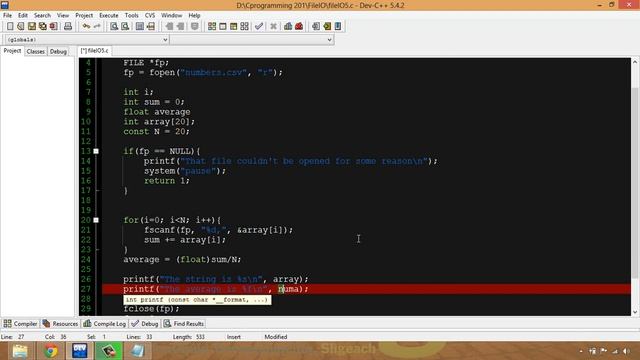Click the 'Insert' status bar entry
Screen dimensions: 640x360
(x=234, y=337)
